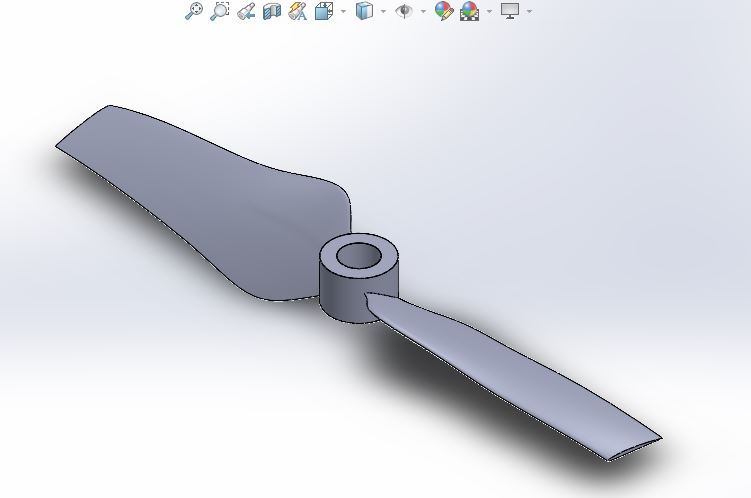Click the Display Style icon
This screenshot has width=751, height=498.
[x=364, y=11]
